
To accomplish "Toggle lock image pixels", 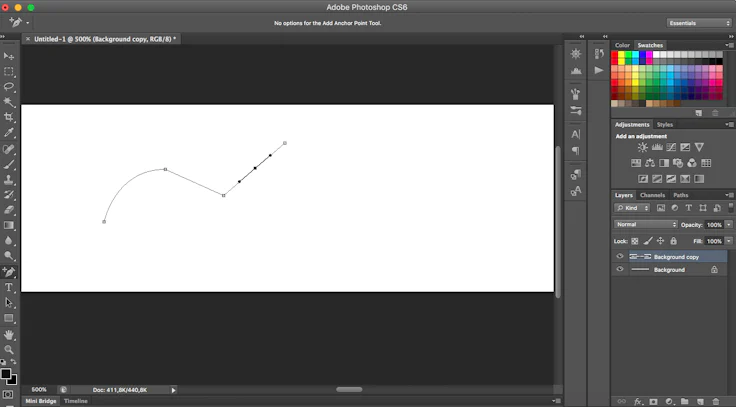I will click(x=648, y=241).
